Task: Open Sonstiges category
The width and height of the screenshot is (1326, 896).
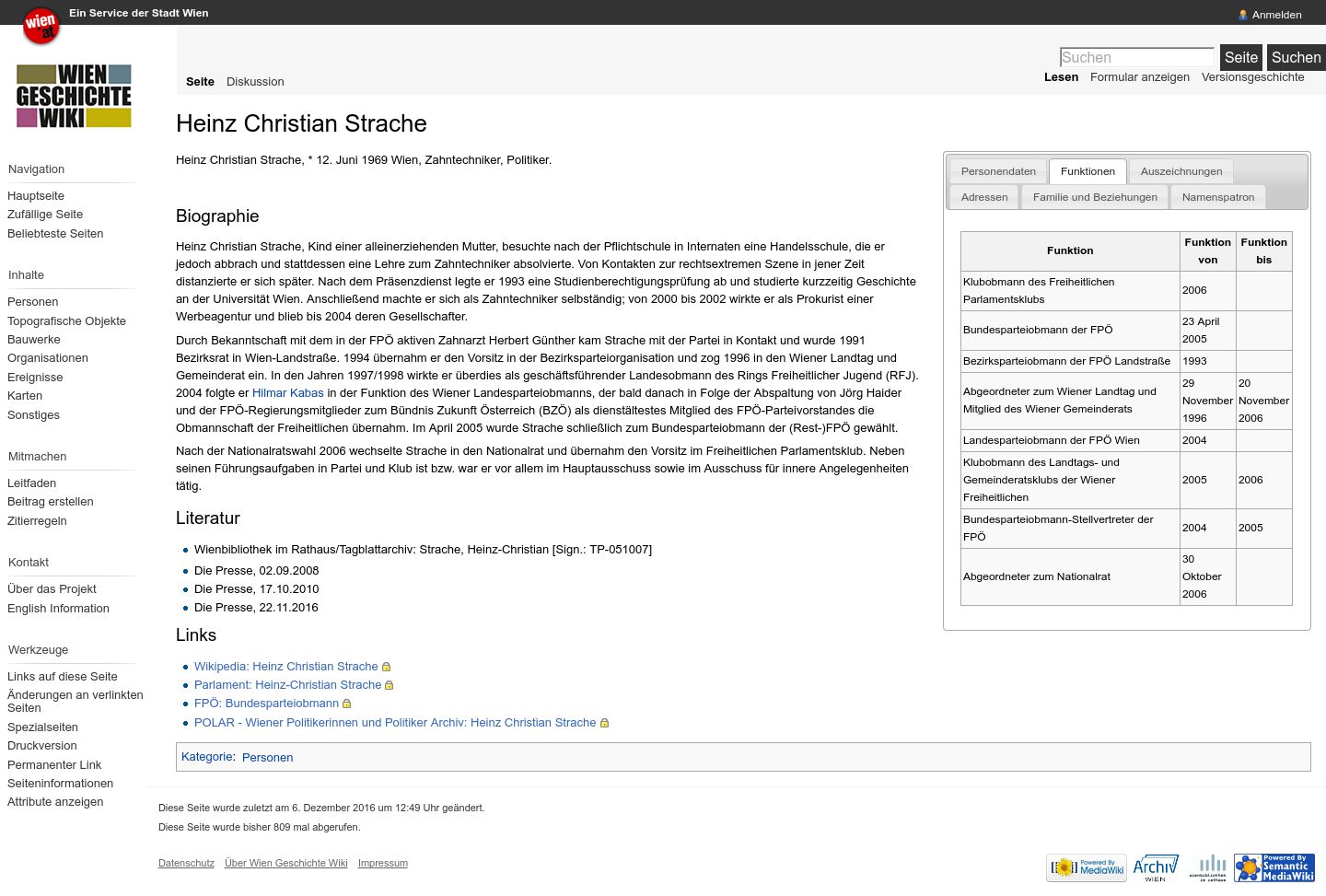Action: [33, 415]
